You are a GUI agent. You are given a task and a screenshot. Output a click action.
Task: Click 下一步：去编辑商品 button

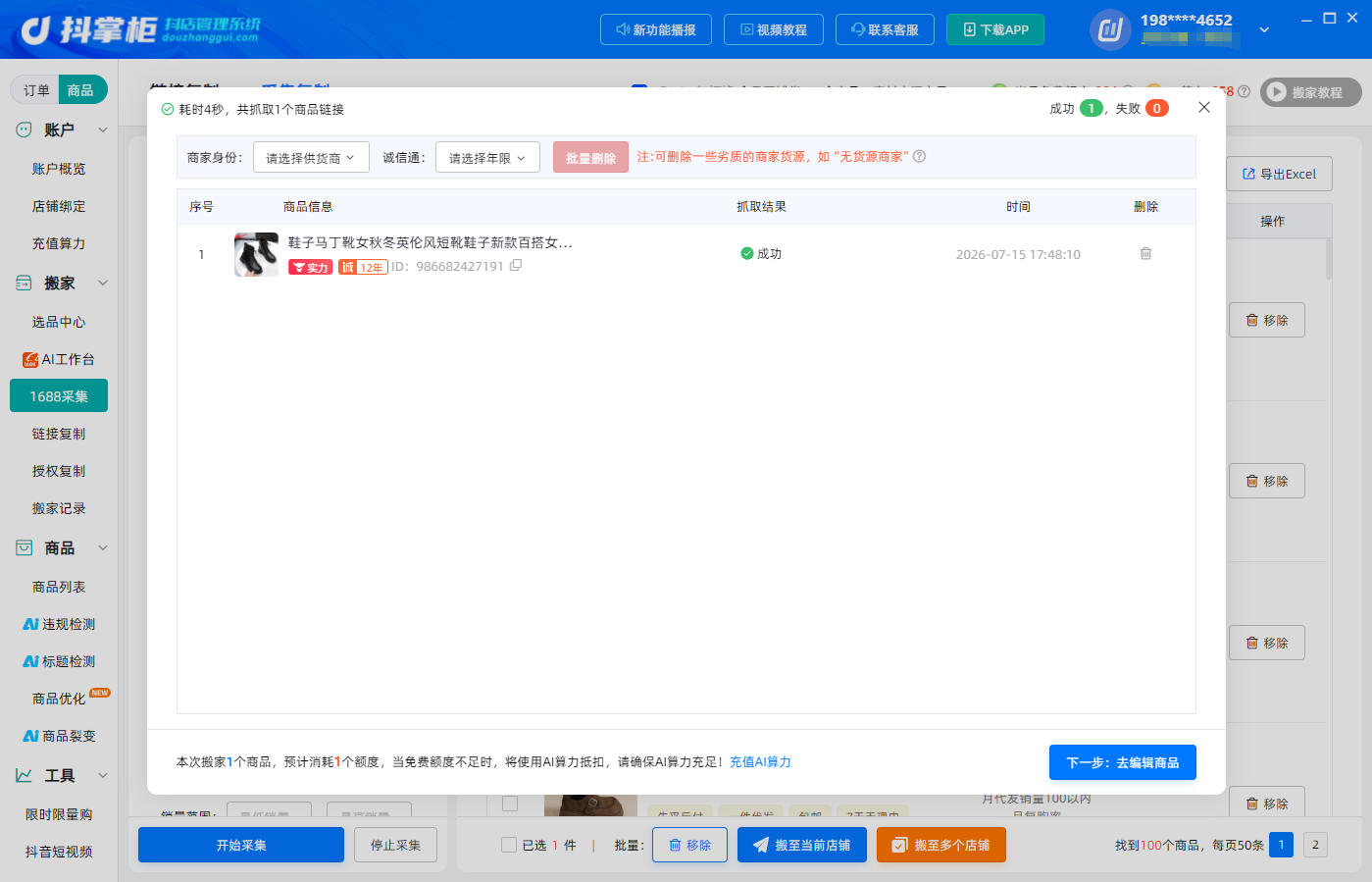(1123, 762)
